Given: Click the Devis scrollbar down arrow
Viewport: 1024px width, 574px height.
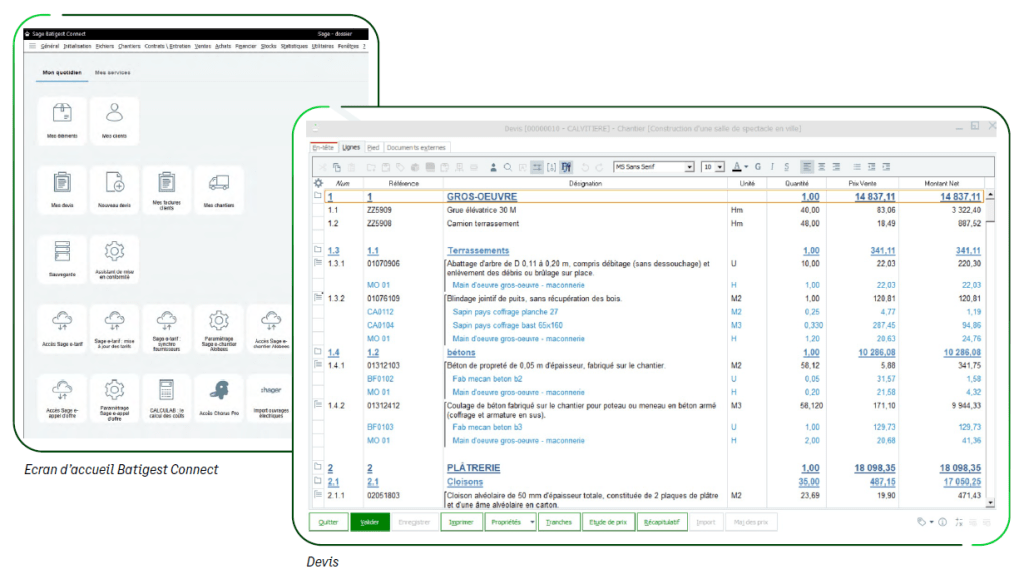Looking at the screenshot, I should tap(990, 503).
